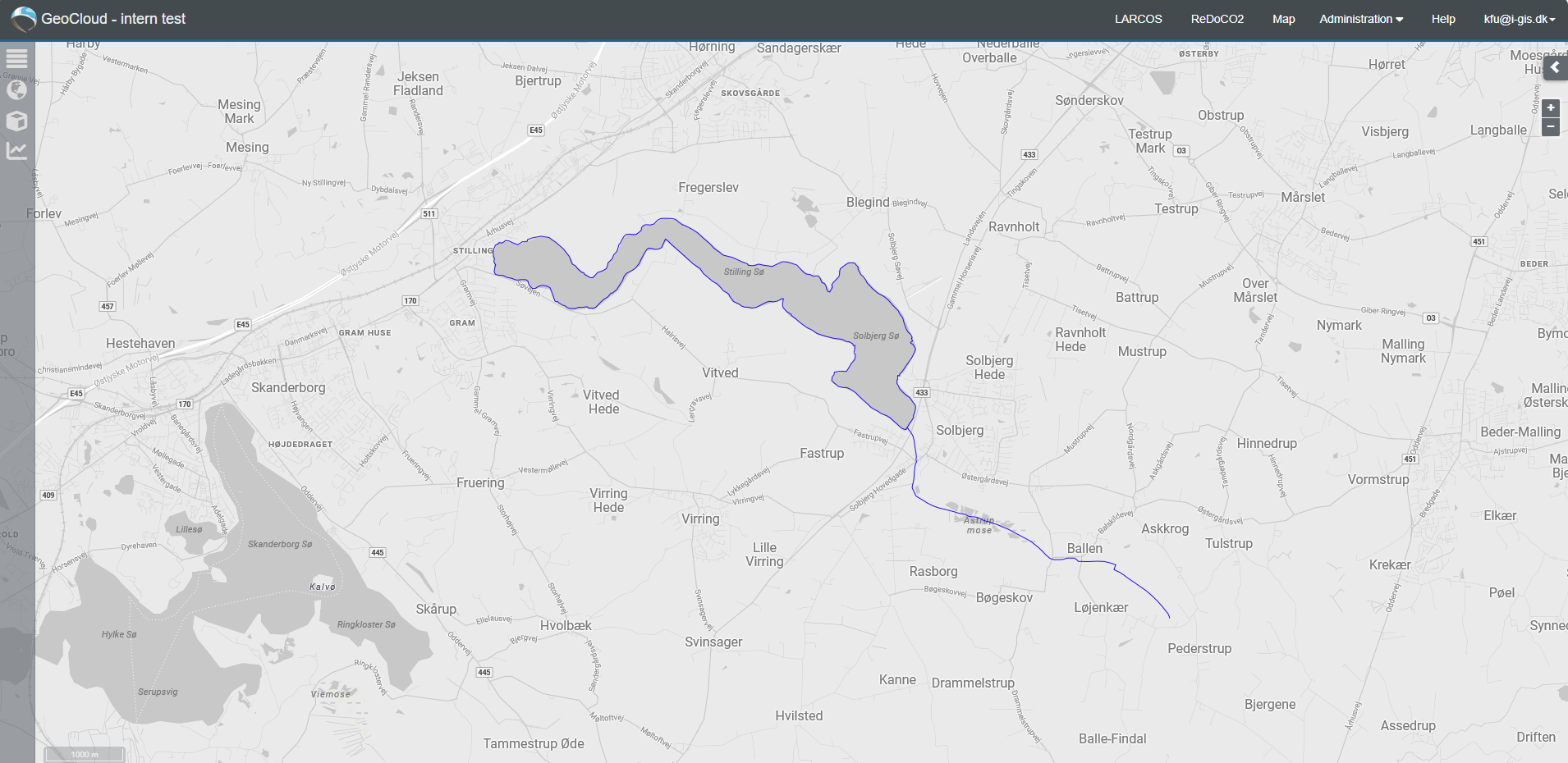
Task: Select the globe map view icon
Action: [17, 89]
